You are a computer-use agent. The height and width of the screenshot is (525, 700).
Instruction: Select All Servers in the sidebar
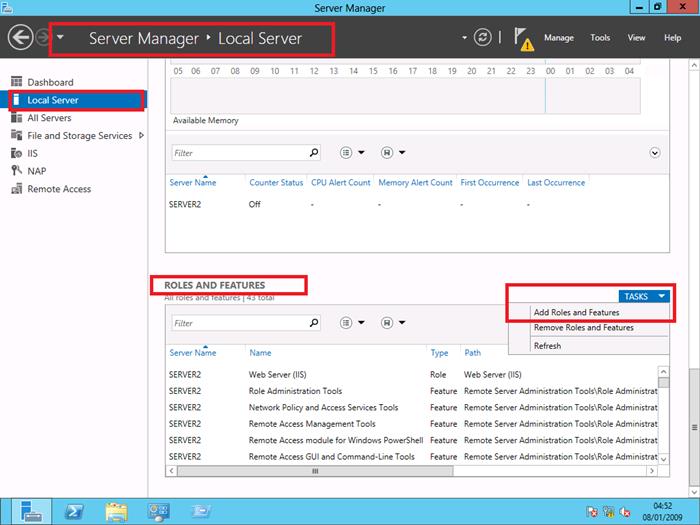coord(49,118)
